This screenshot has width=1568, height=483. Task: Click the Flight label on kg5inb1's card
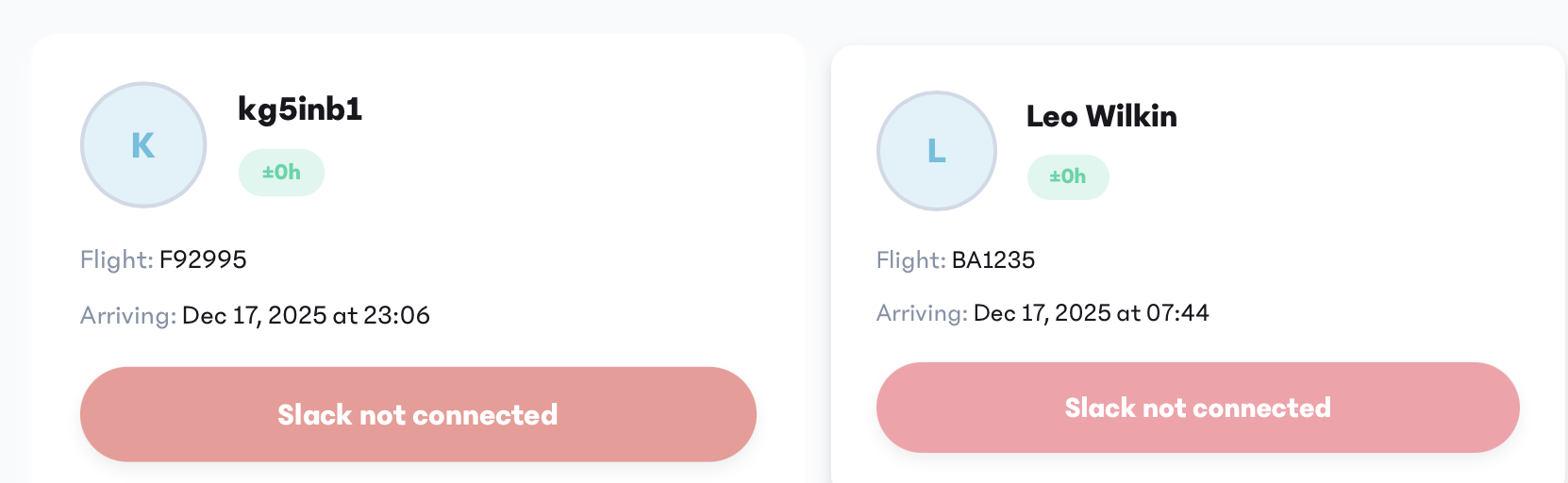coord(116,259)
